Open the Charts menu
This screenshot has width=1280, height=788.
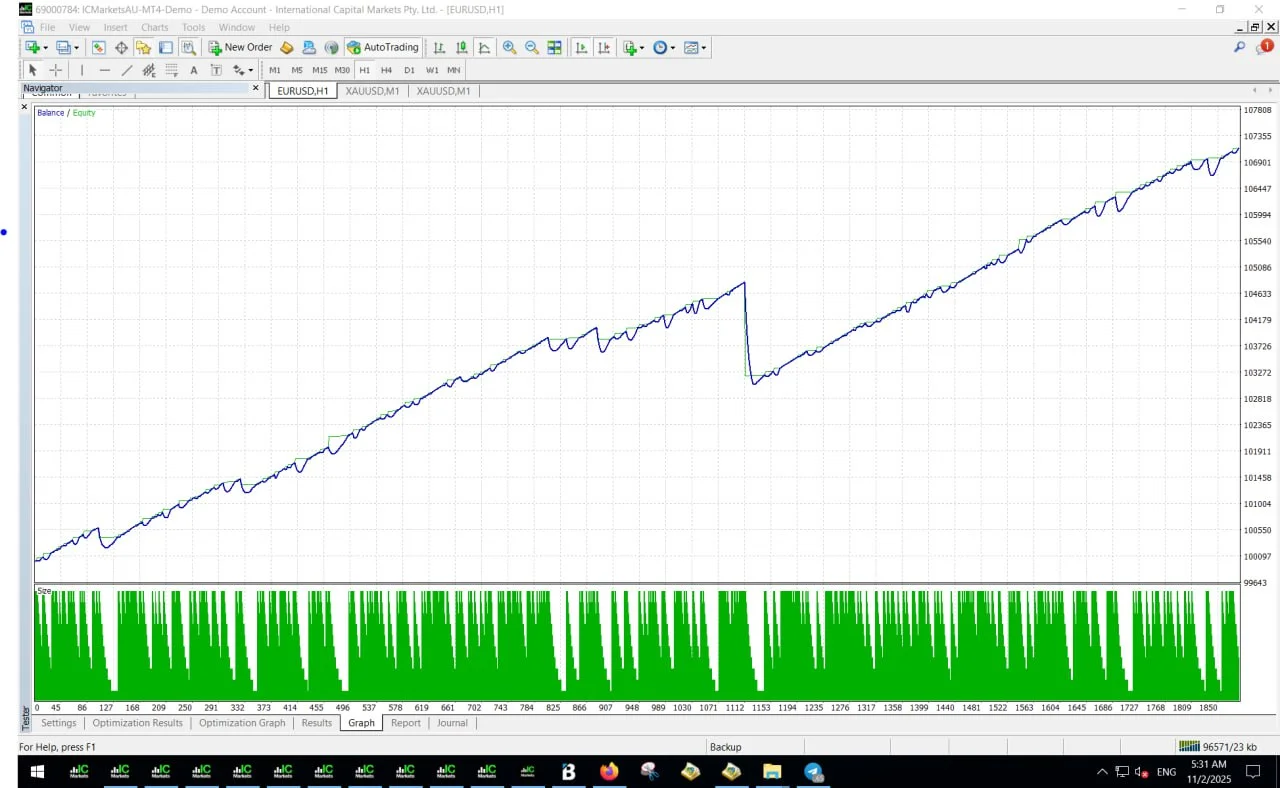[x=155, y=27]
